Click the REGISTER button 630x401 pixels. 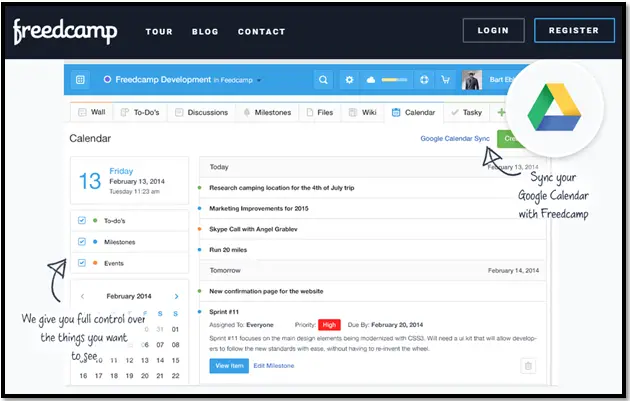coord(574,30)
